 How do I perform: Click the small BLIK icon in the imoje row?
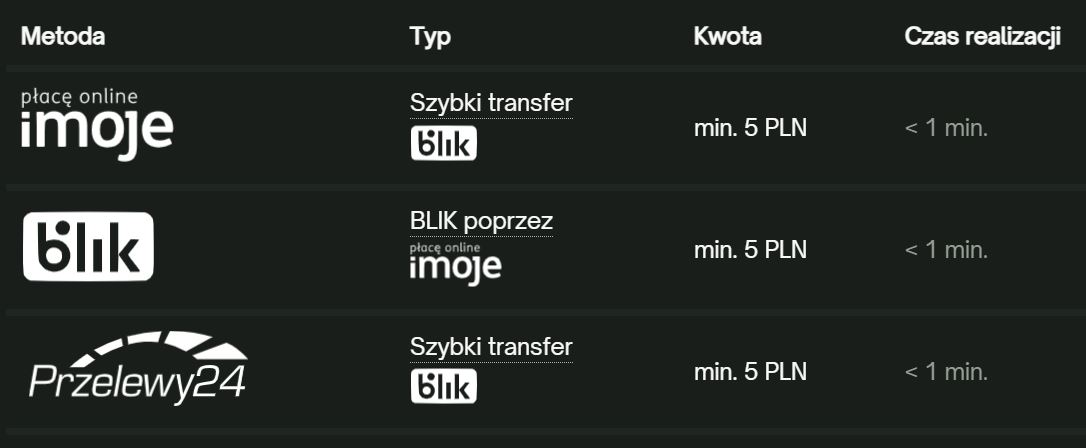(444, 143)
